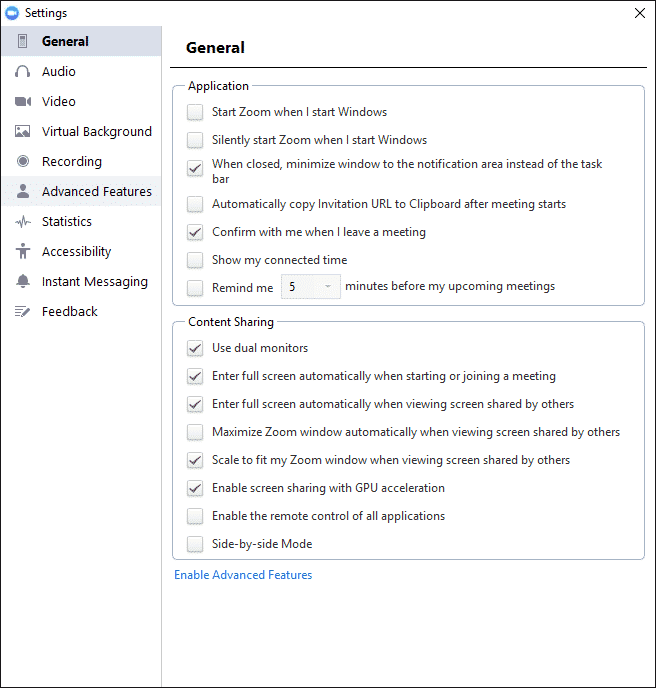Click the 'Settings' window title text

pos(46,13)
